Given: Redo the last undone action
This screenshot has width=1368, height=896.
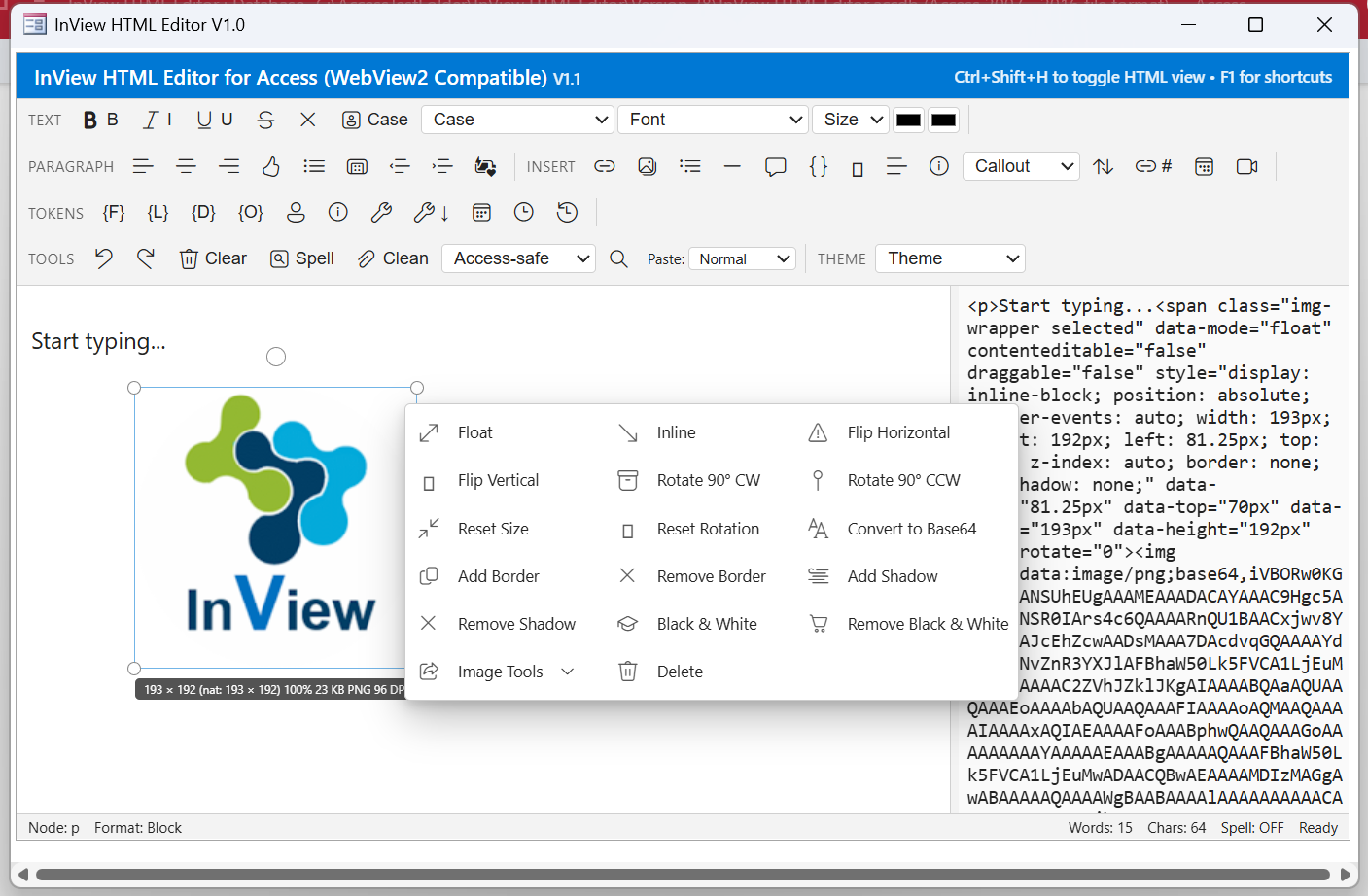Looking at the screenshot, I should click(146, 258).
